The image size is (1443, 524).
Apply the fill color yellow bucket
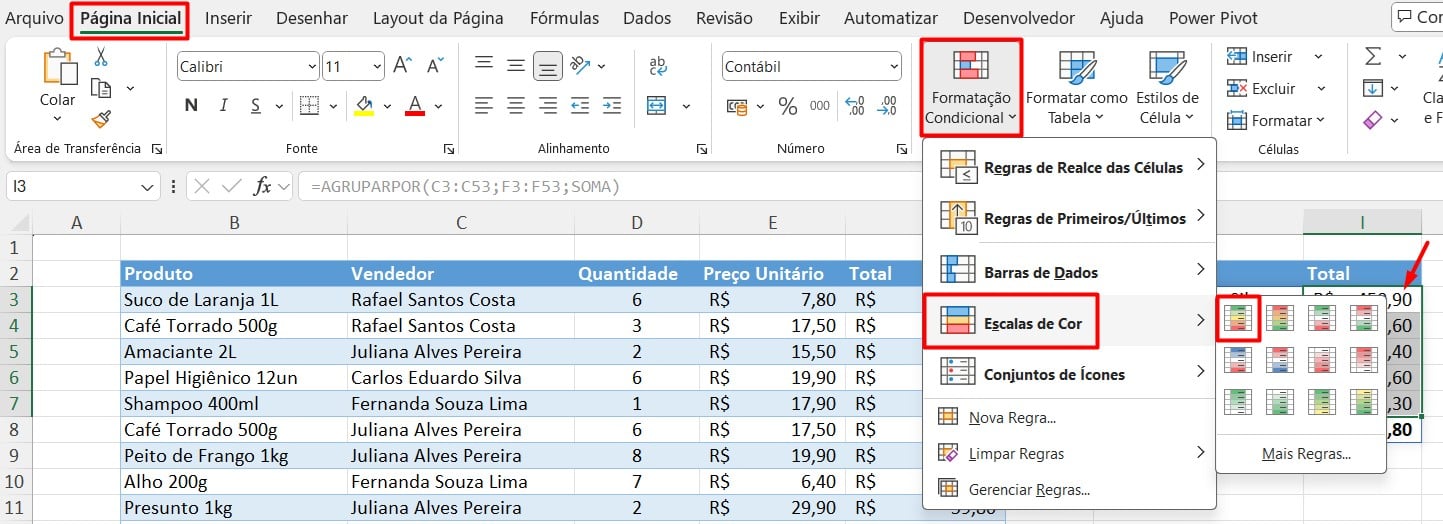pos(364,105)
